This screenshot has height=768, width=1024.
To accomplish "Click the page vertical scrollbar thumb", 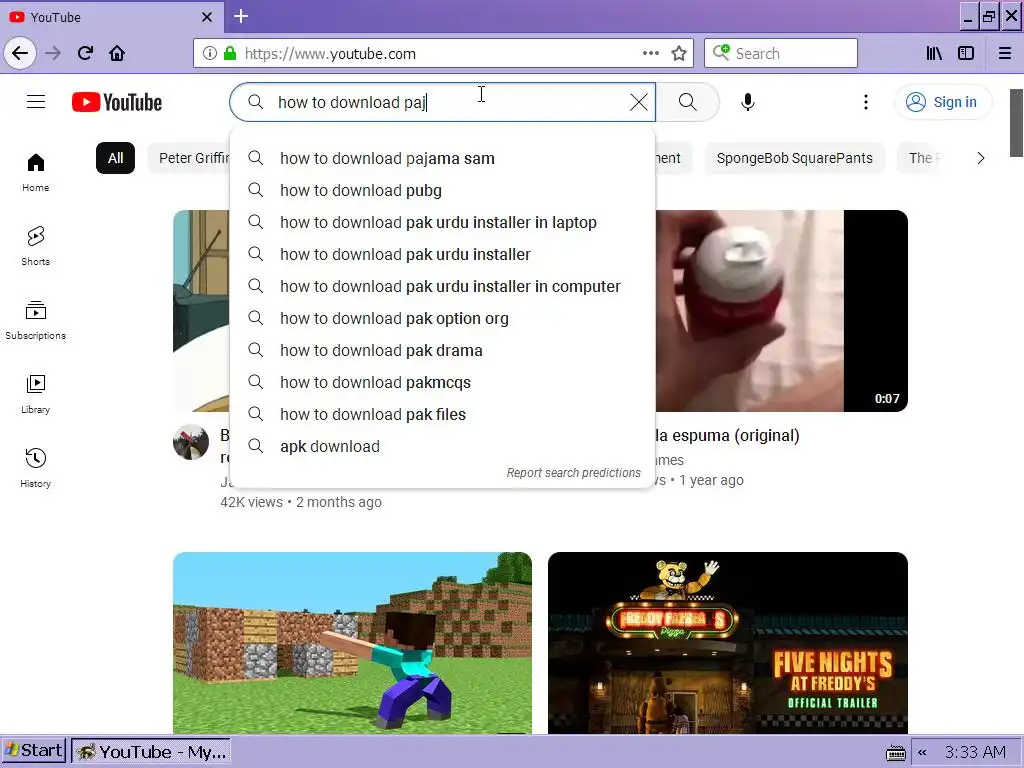I will point(1016,123).
